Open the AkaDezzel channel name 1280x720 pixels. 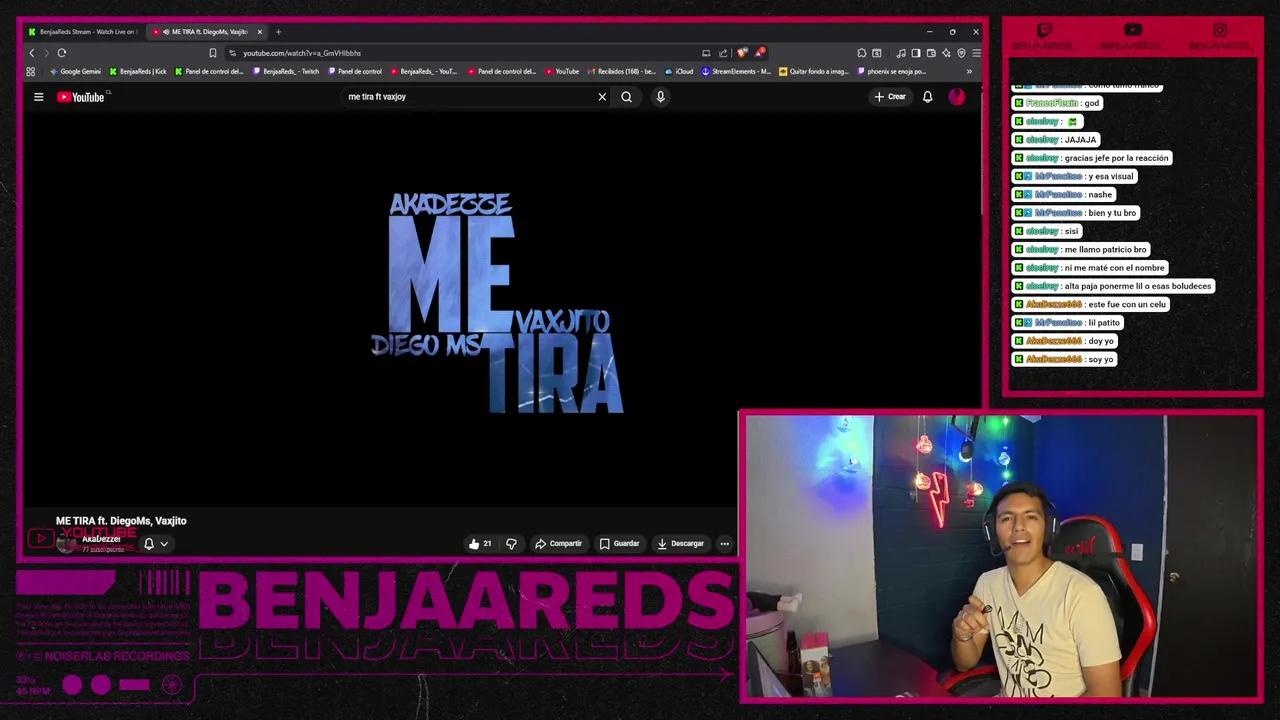(x=101, y=539)
